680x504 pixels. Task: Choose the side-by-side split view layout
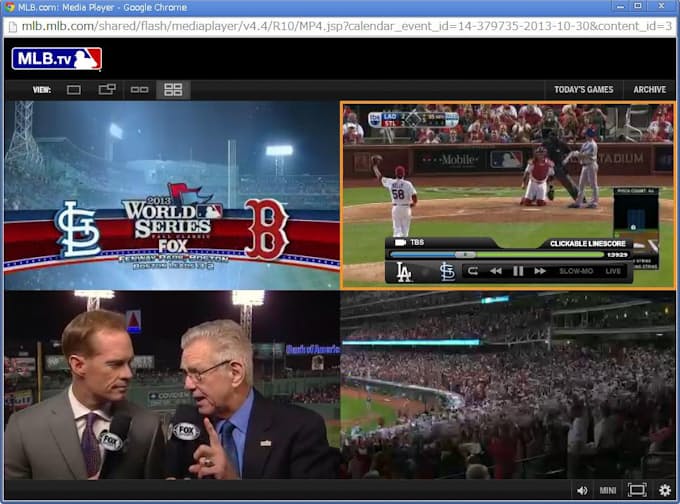coord(139,90)
